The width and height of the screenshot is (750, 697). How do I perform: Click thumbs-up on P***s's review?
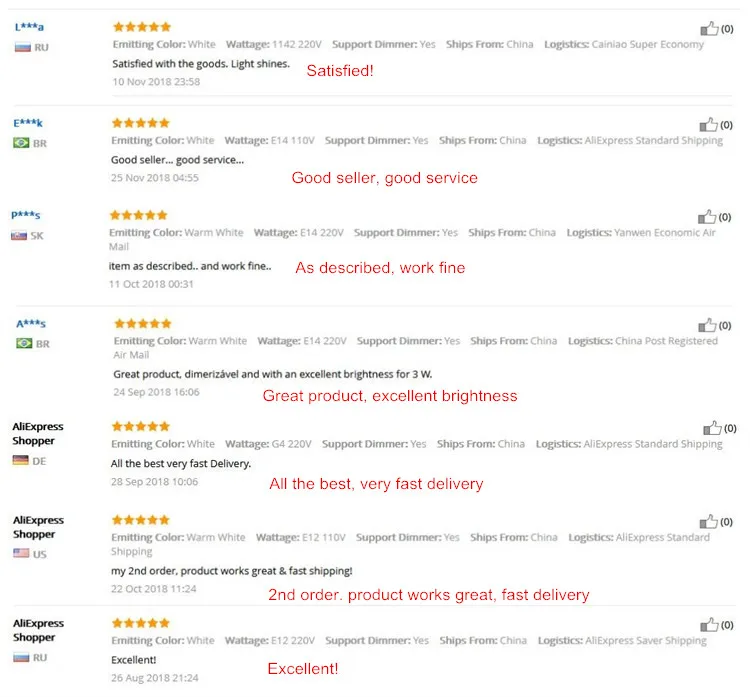point(706,217)
